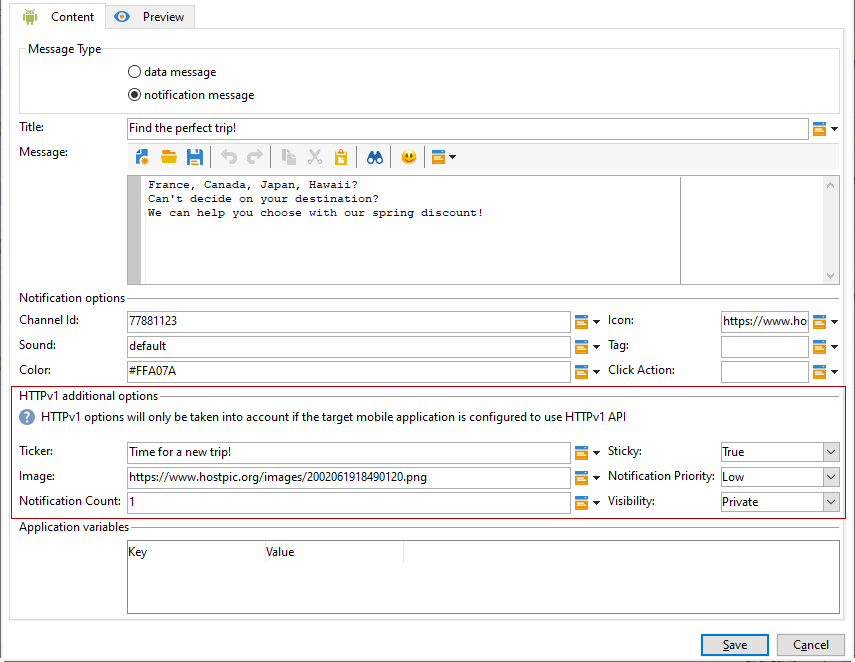Click the personalization icon for Icon field
The image size is (855, 662).
pyautogui.click(x=819, y=322)
